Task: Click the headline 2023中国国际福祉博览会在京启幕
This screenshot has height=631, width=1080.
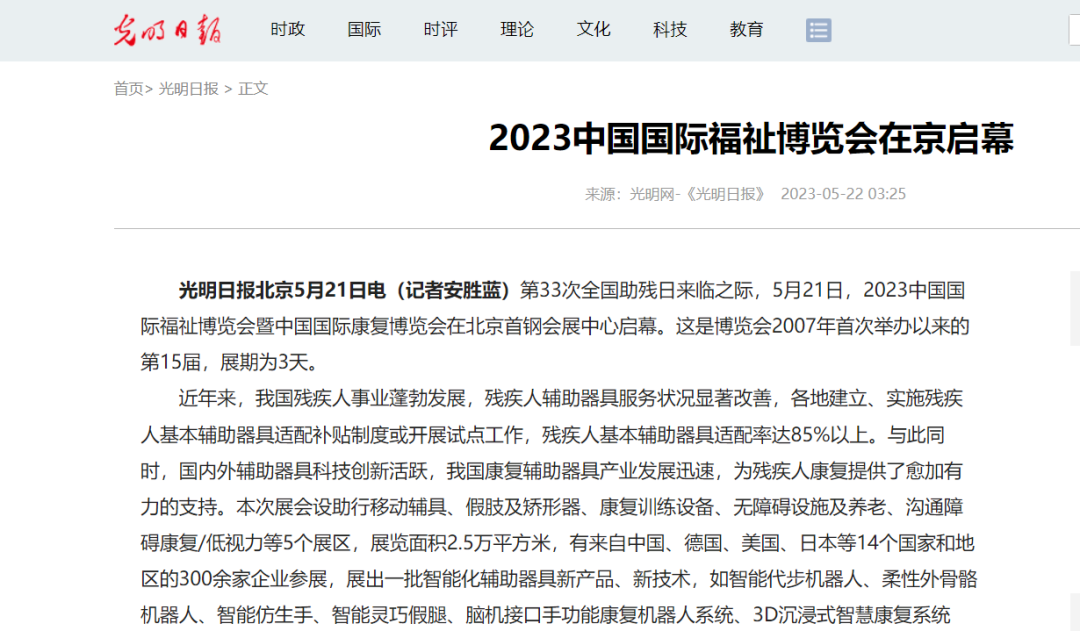Action: coord(751,139)
